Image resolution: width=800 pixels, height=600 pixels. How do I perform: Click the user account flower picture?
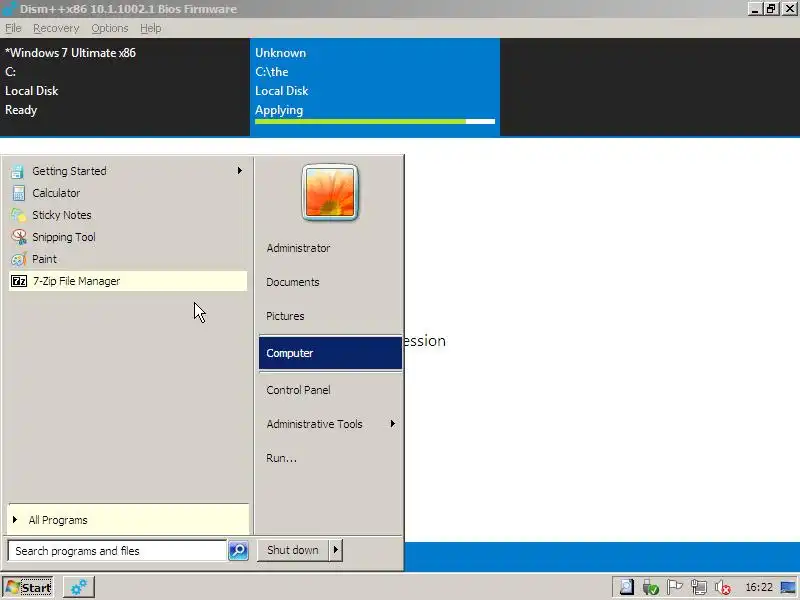click(330, 192)
